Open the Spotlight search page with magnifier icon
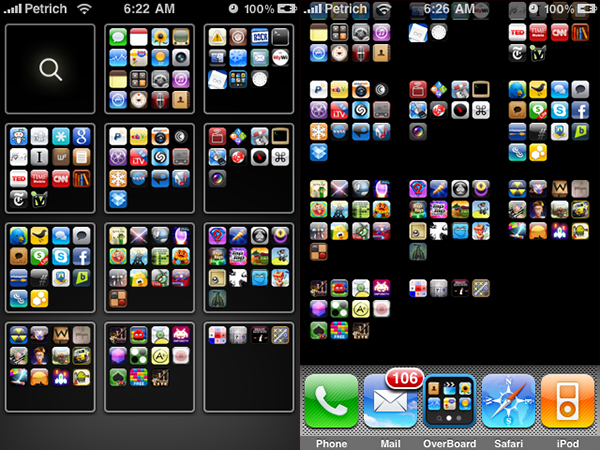 (50, 69)
